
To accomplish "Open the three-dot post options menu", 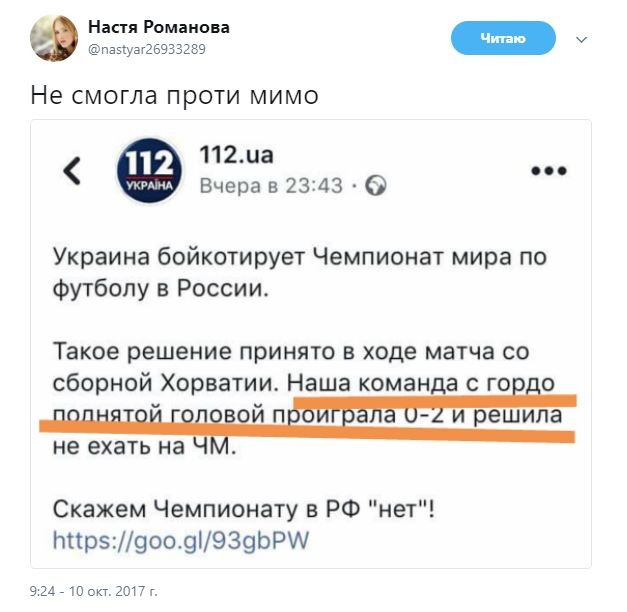I will [x=548, y=171].
